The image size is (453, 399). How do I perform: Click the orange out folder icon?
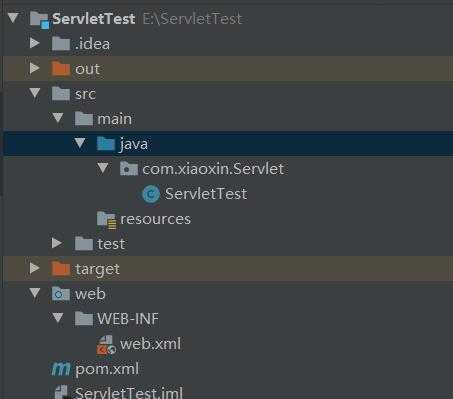(61, 69)
